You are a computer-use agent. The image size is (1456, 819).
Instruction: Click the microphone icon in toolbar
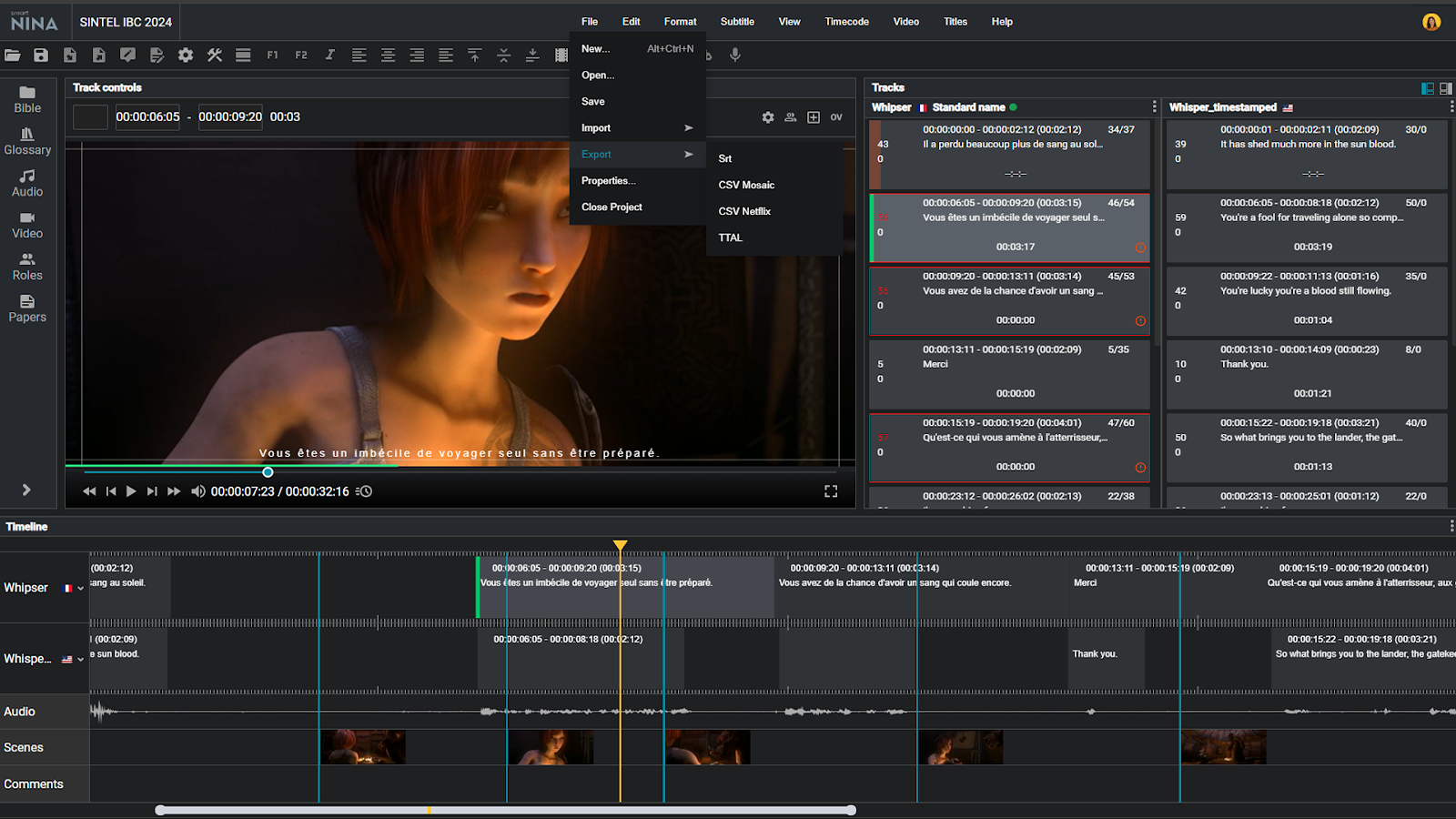point(735,56)
